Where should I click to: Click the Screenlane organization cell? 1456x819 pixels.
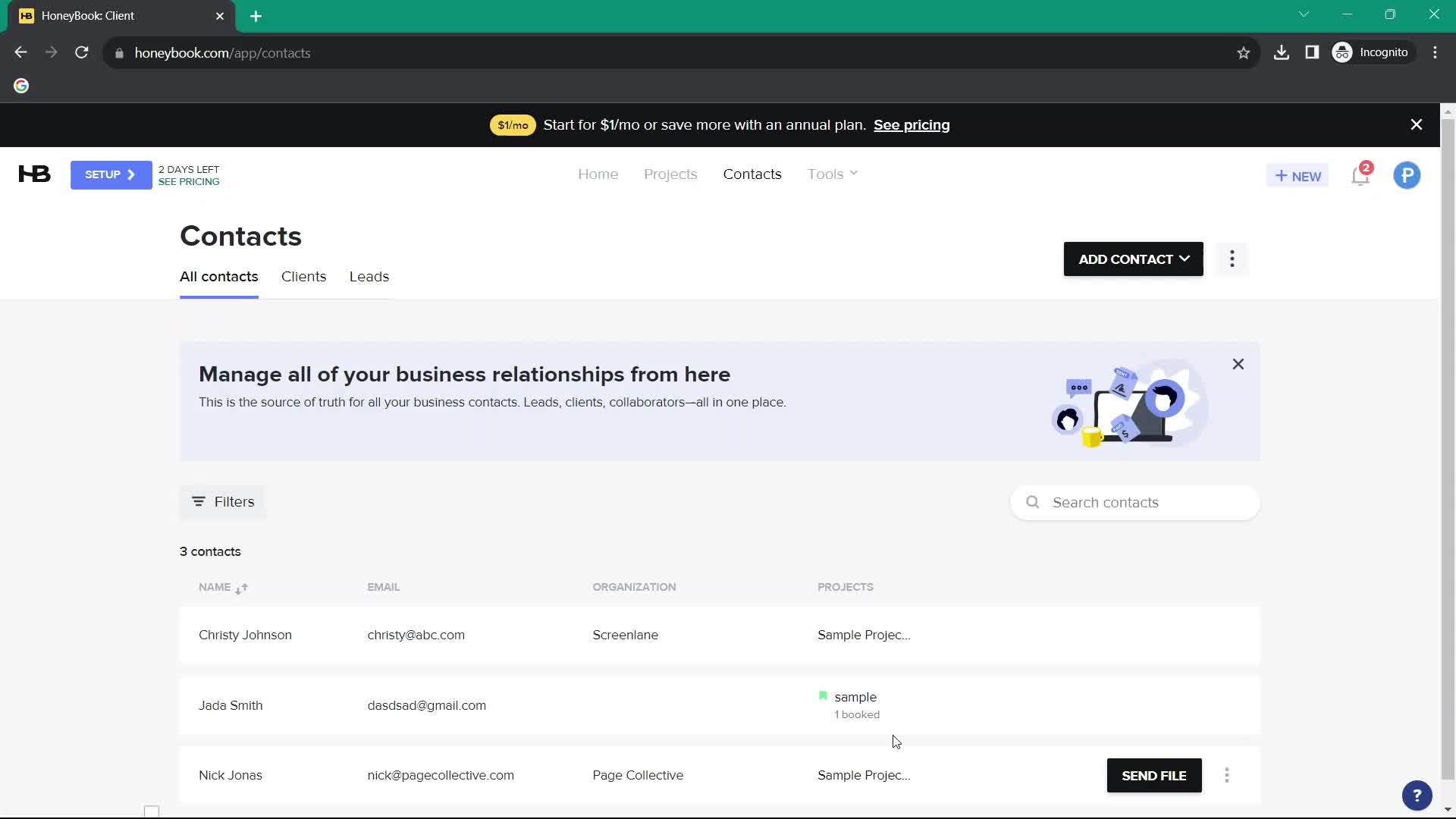(x=625, y=635)
